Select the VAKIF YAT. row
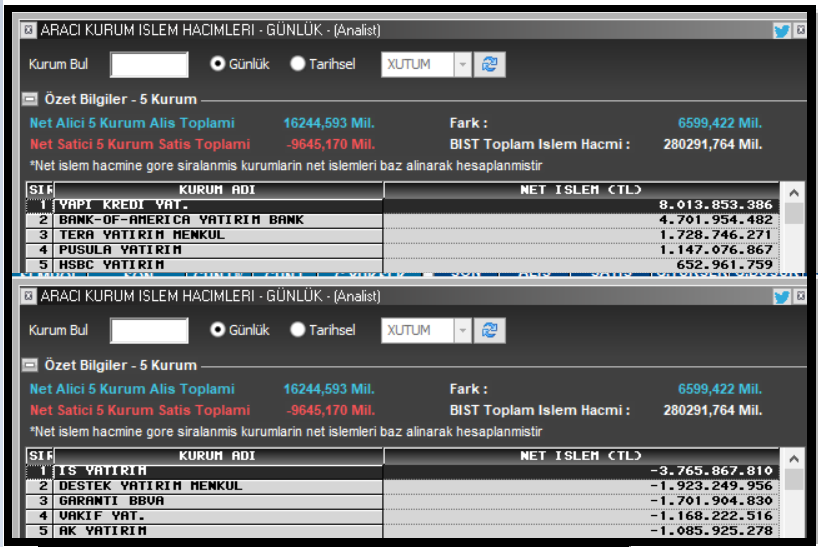Screen dimensions: 818x547 [x=402, y=516]
